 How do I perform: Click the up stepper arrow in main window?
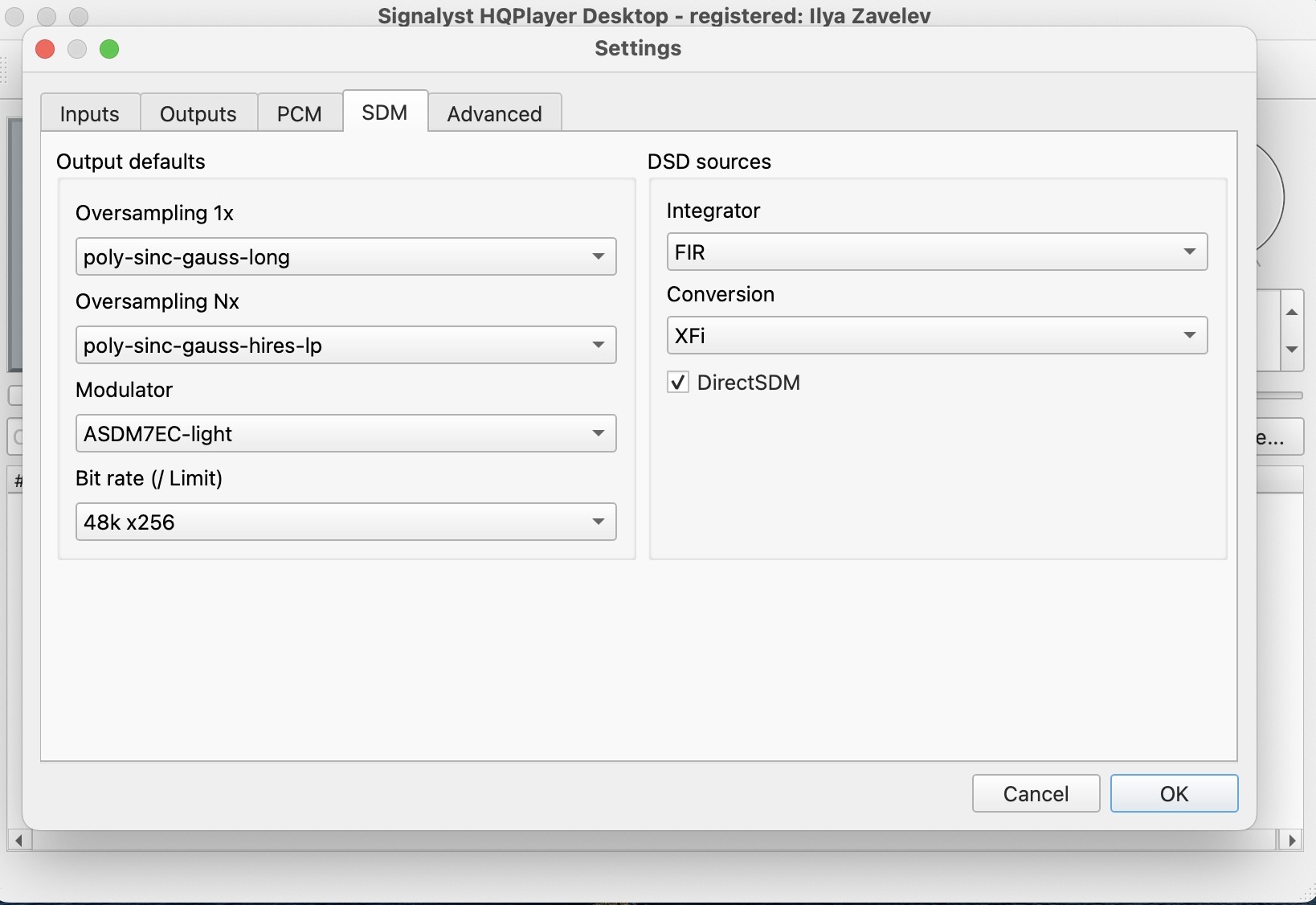point(1292,312)
